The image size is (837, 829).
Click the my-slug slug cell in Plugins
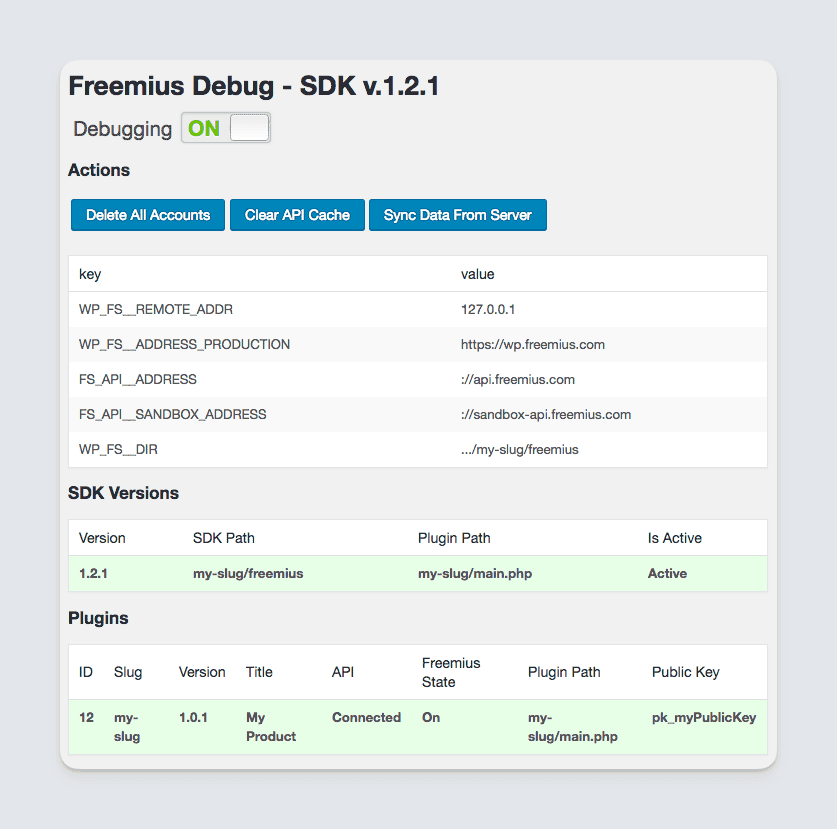(x=127, y=727)
